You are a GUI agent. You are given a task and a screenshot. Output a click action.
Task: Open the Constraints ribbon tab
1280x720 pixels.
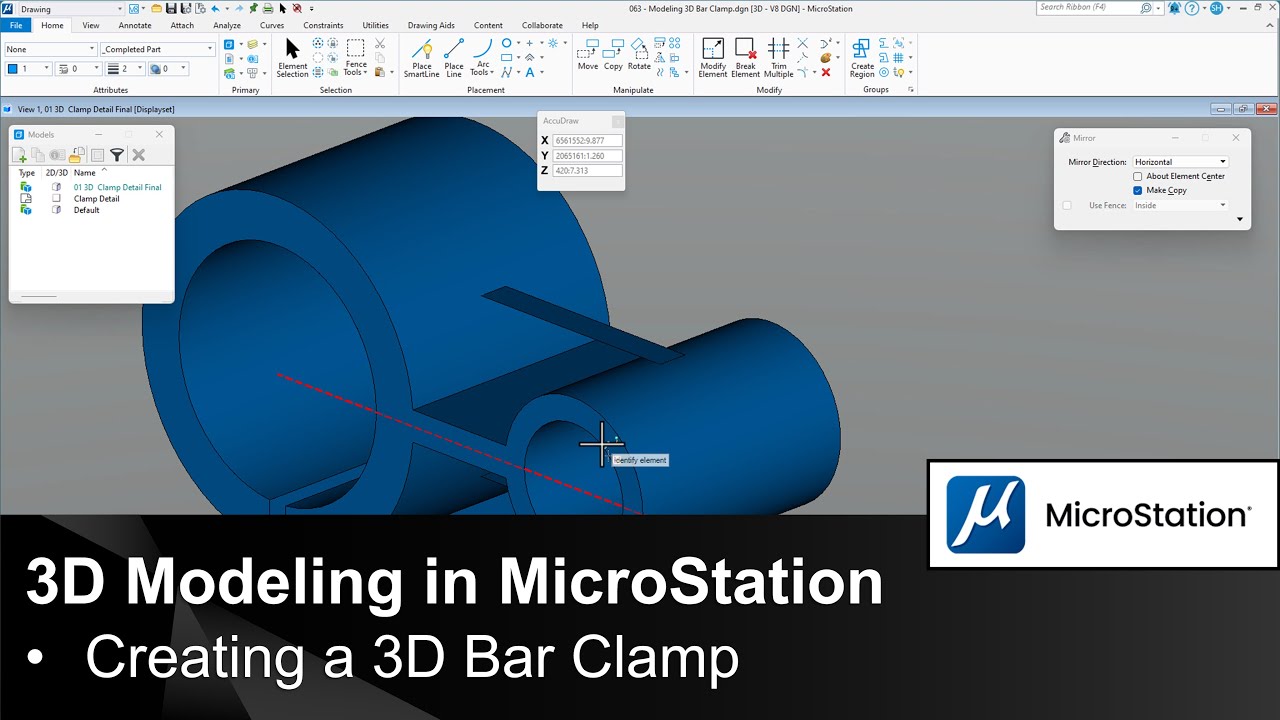coord(323,25)
